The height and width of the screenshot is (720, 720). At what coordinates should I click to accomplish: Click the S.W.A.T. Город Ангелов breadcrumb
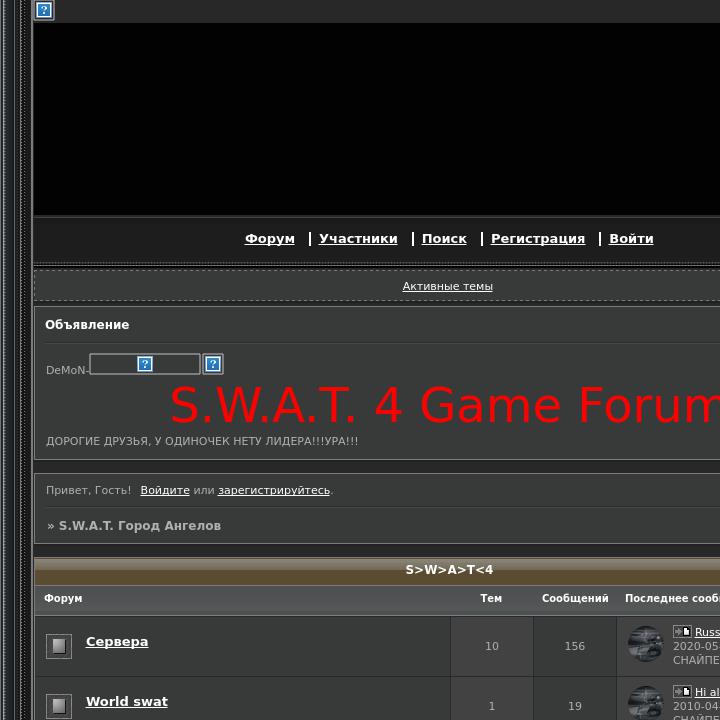[140, 526]
